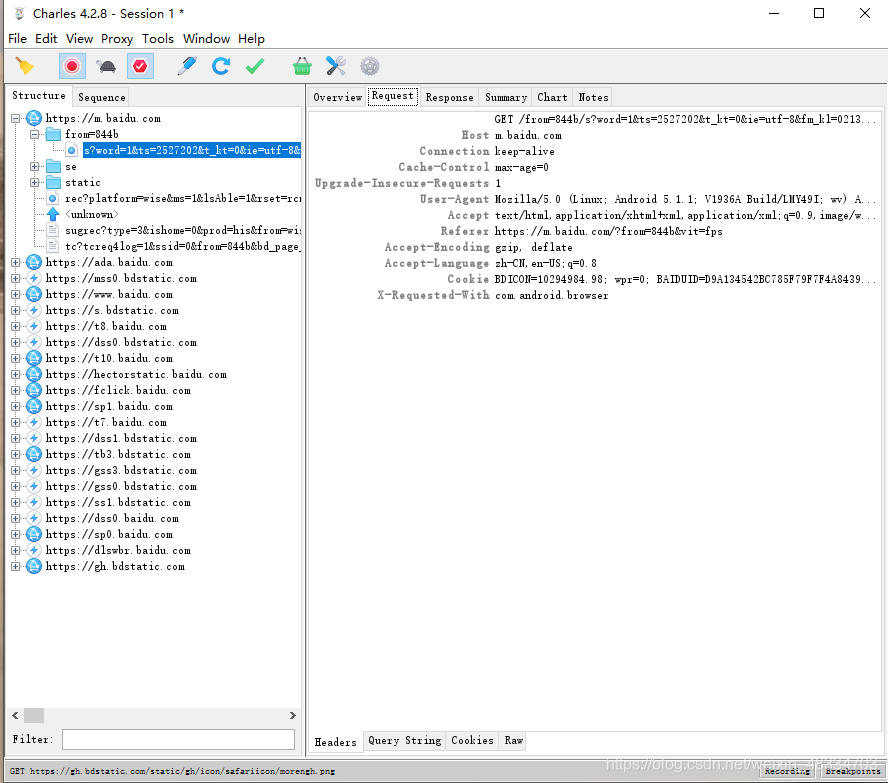Click the lightning icon for https://t7.baidu.com
This screenshot has height=783, width=888.
pyautogui.click(x=34, y=422)
